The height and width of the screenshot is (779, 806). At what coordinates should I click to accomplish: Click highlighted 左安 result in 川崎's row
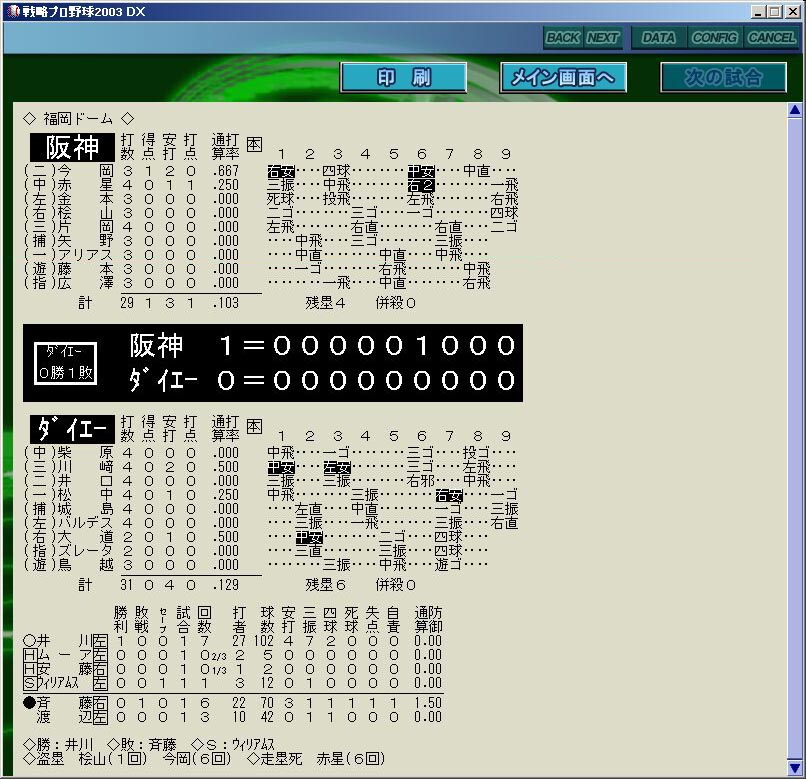pos(337,467)
